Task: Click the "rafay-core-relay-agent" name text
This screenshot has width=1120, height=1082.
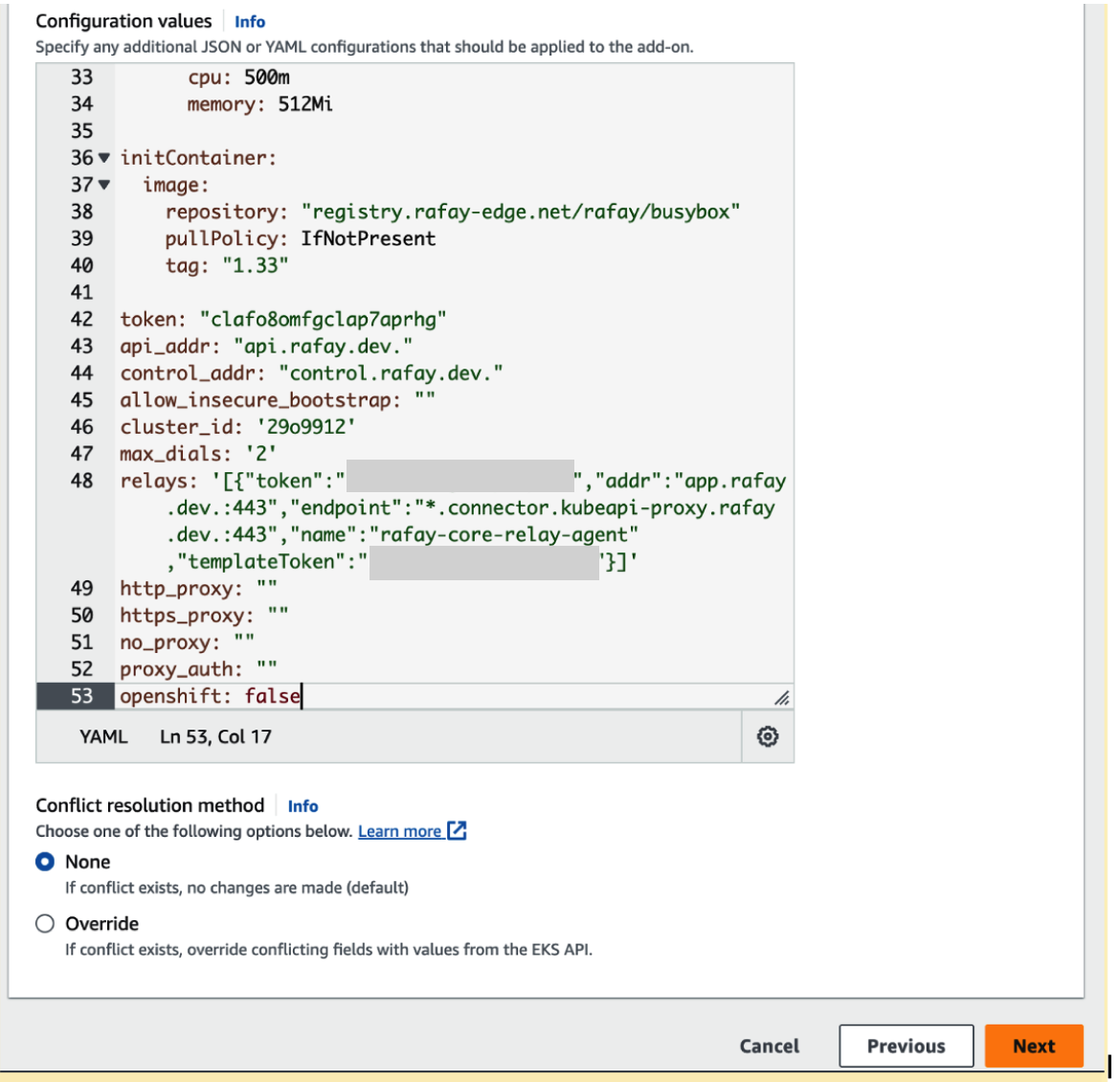Action: pyautogui.click(x=504, y=534)
